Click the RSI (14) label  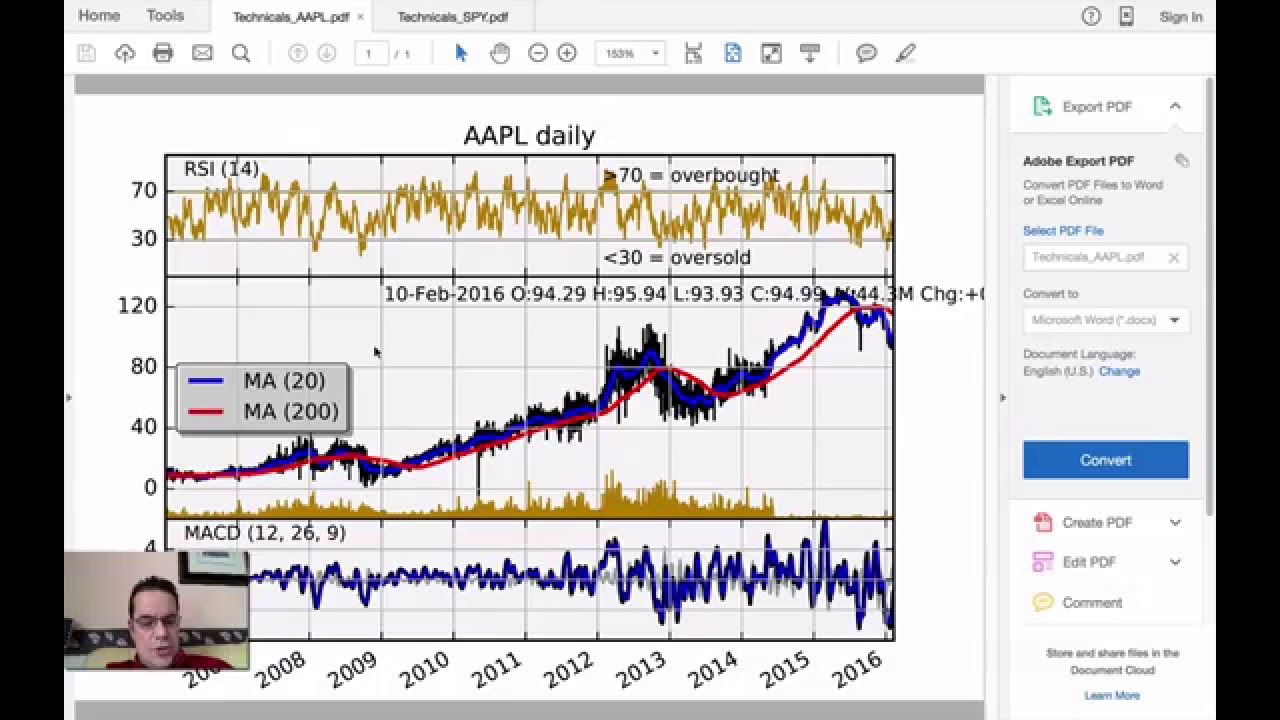222,169
